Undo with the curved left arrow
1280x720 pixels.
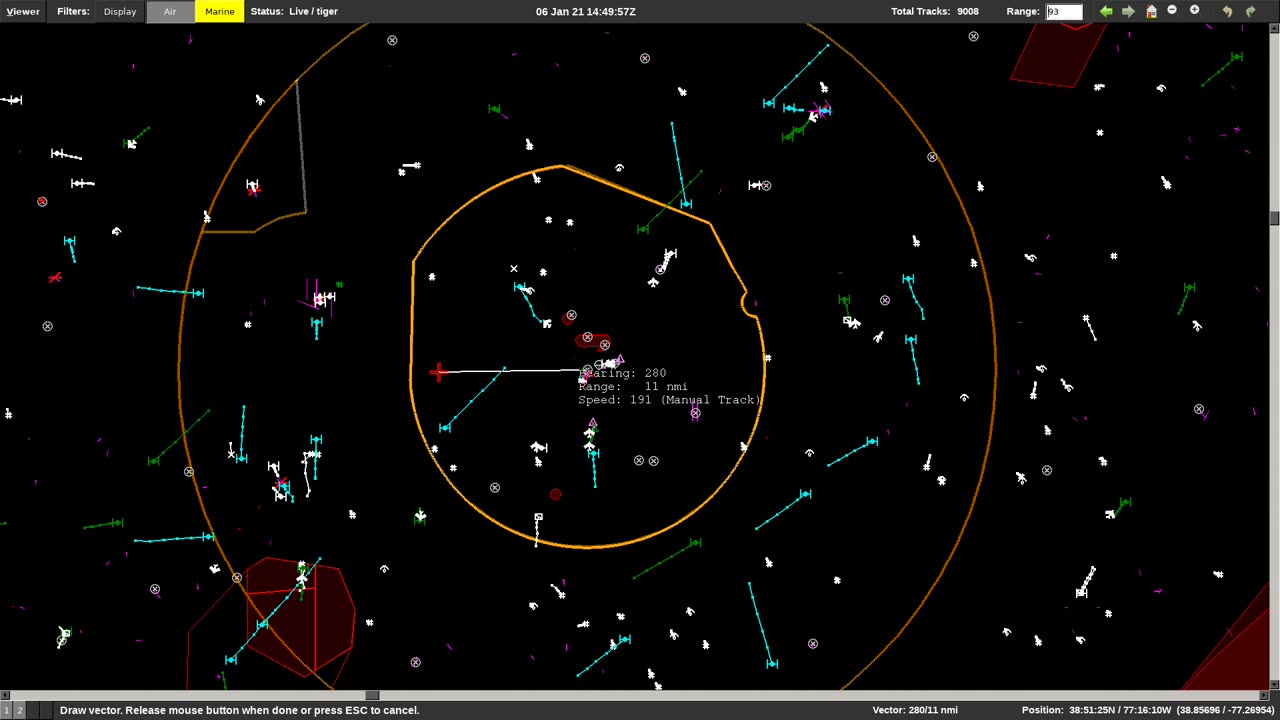[x=1227, y=11]
